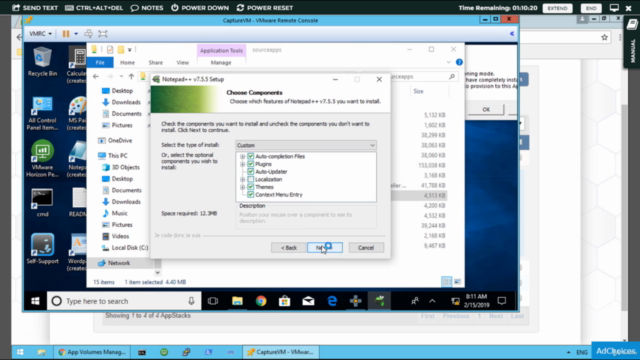Open Task View on VM taskbar
This screenshot has height=360, width=640.
pos(213,301)
